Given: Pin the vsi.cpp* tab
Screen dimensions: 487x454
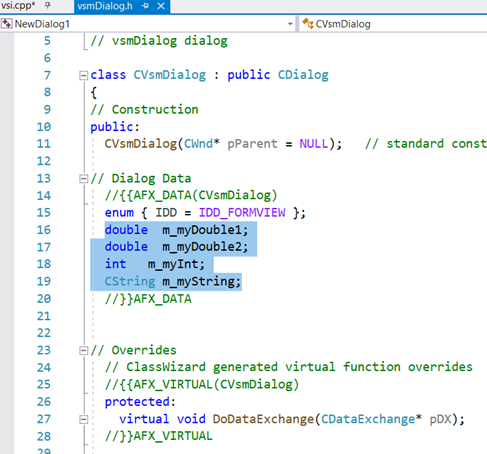Looking at the screenshot, I should (x=48, y=5).
